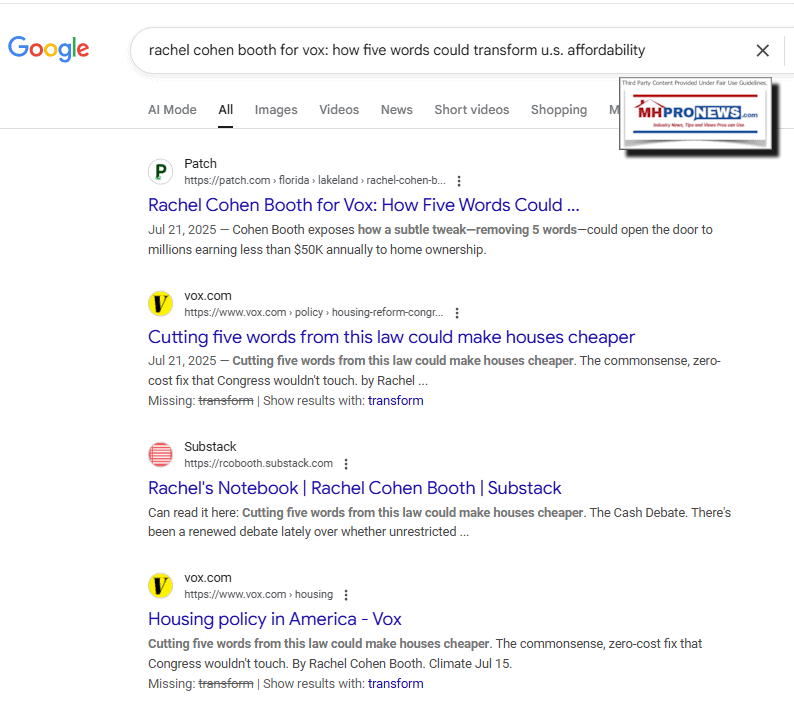
Task: Open three-dot menu for Substack result
Action: (x=346, y=464)
